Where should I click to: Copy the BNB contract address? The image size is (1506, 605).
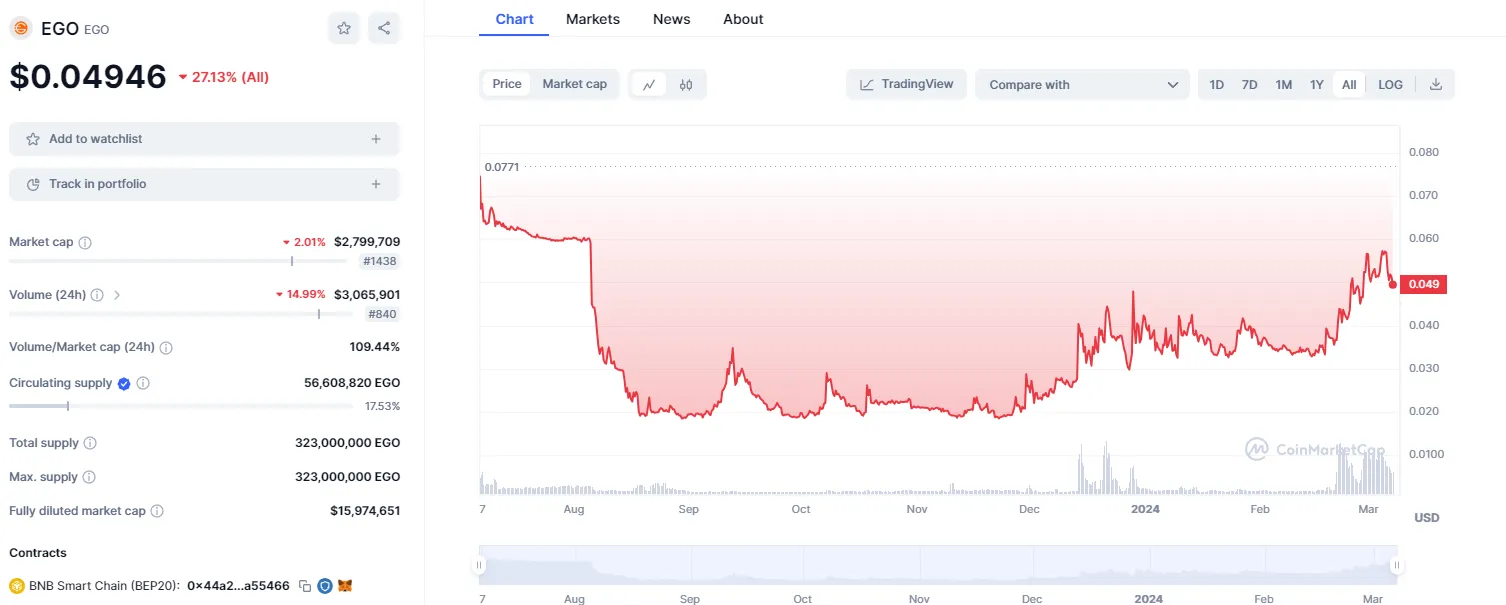(x=305, y=586)
